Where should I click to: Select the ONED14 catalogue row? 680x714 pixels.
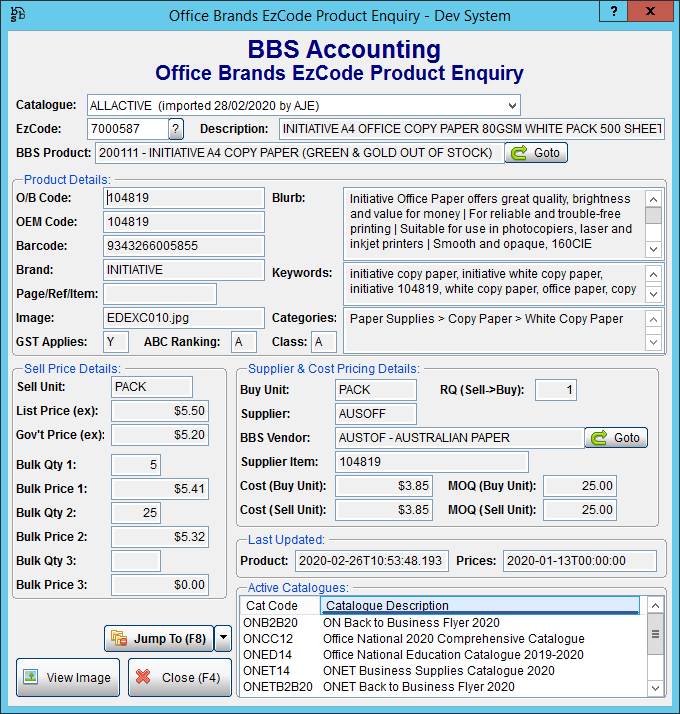coord(442,655)
